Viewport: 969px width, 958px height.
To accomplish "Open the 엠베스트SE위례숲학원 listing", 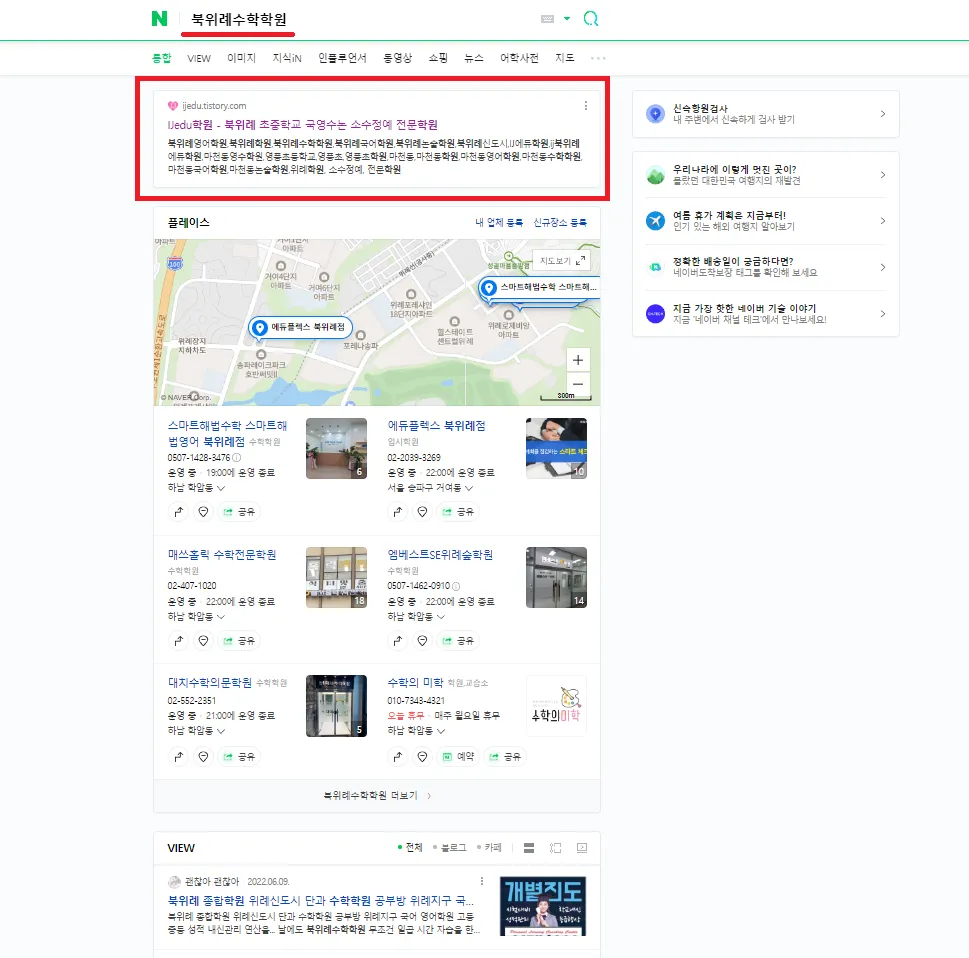I will pos(440,555).
